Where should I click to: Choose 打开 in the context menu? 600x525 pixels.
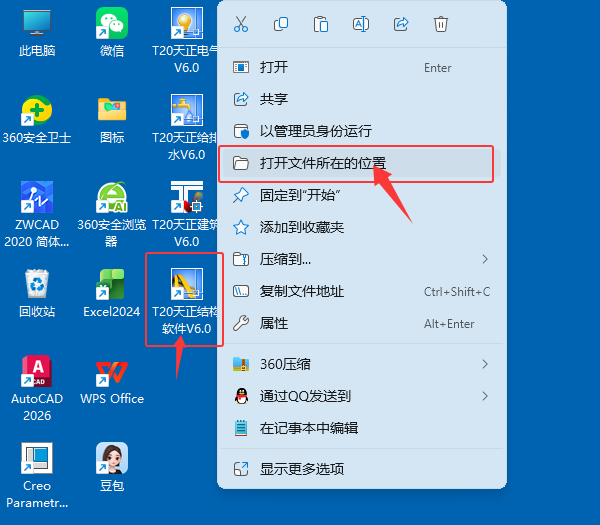pyautogui.click(x=362, y=67)
